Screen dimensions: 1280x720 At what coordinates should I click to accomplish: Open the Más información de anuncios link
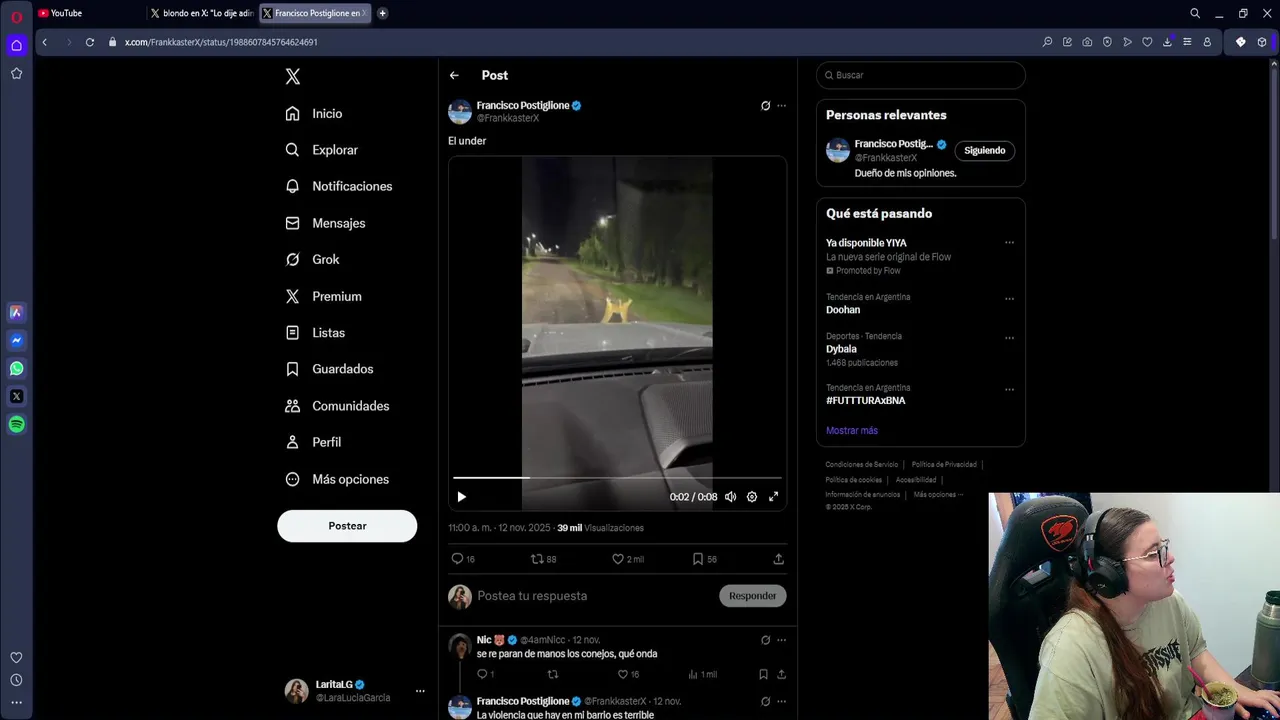coord(863,494)
